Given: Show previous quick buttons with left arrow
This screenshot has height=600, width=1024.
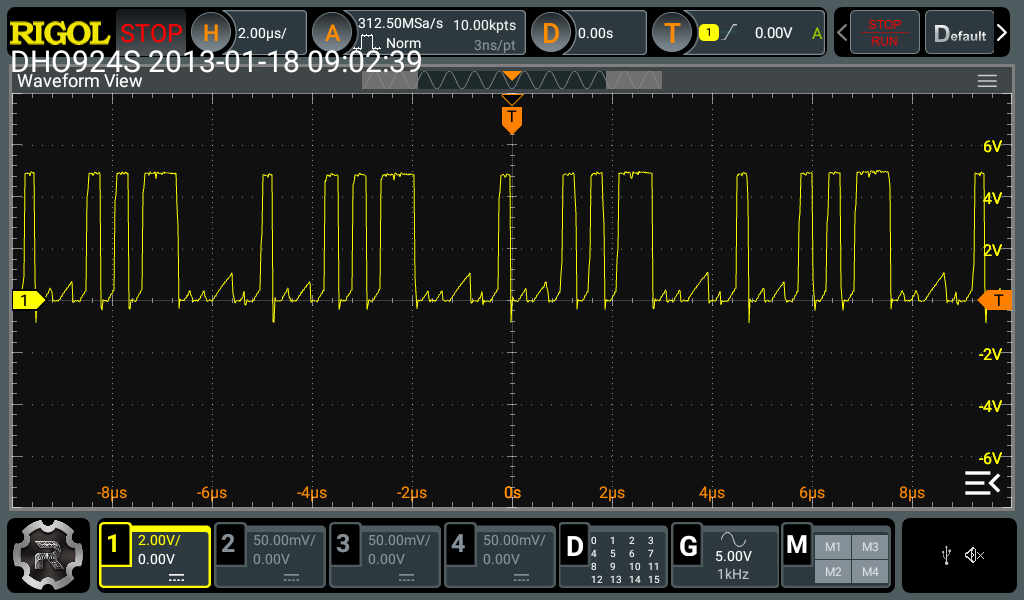Looking at the screenshot, I should coord(842,33).
